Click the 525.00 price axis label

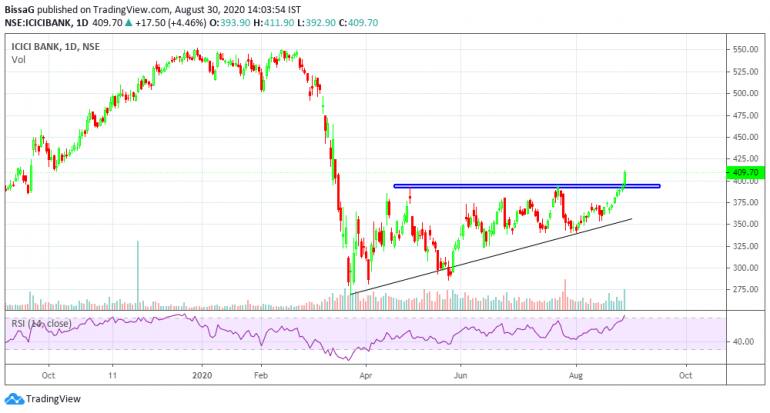tap(745, 72)
